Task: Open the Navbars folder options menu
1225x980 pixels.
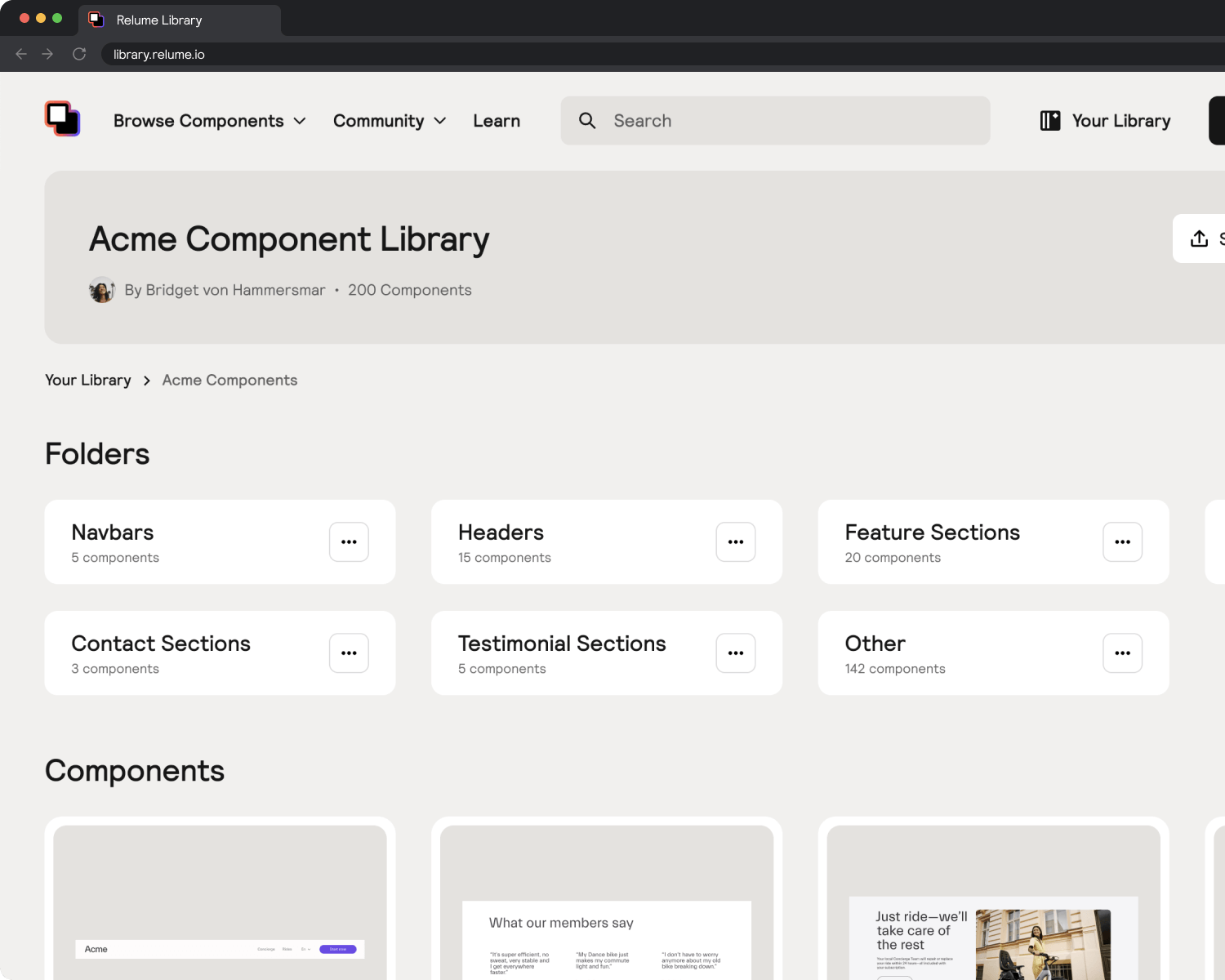Action: click(349, 542)
